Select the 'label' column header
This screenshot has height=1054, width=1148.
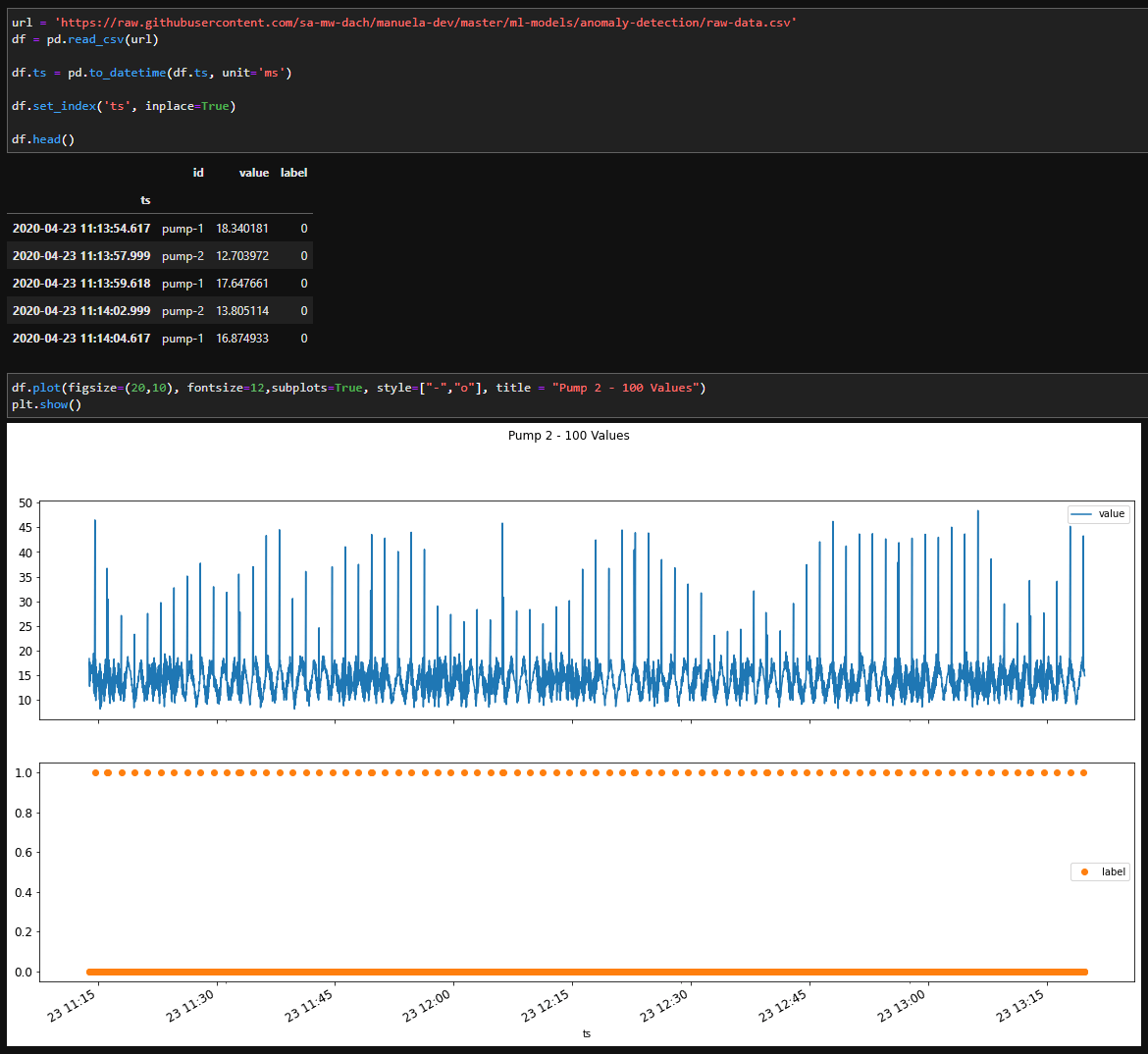[x=293, y=173]
